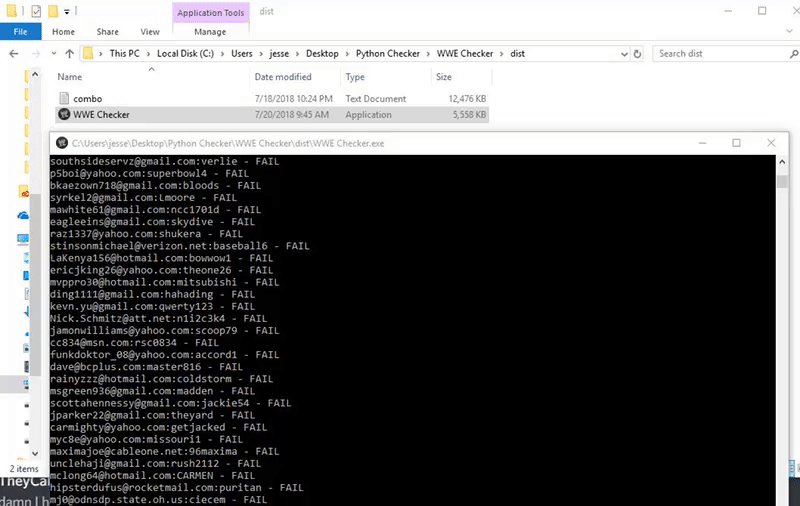Viewport: 800px width, 506px height.
Task: Select the combo text document icon
Action: tap(64, 98)
